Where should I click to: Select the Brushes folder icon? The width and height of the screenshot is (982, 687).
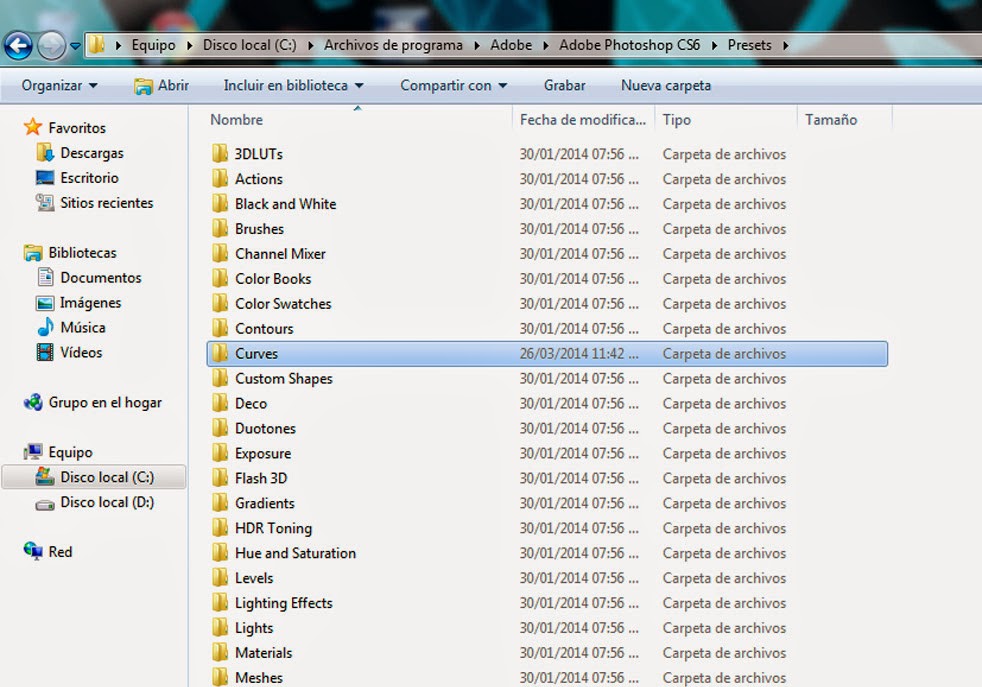coord(220,229)
